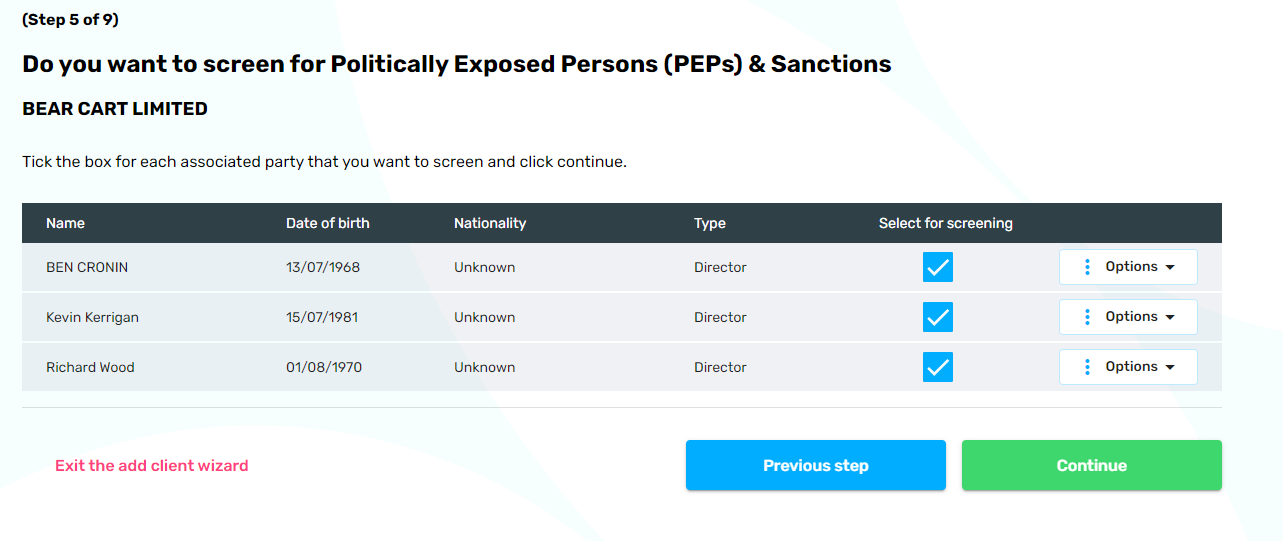Select the Richard Wood name cell

(90, 367)
